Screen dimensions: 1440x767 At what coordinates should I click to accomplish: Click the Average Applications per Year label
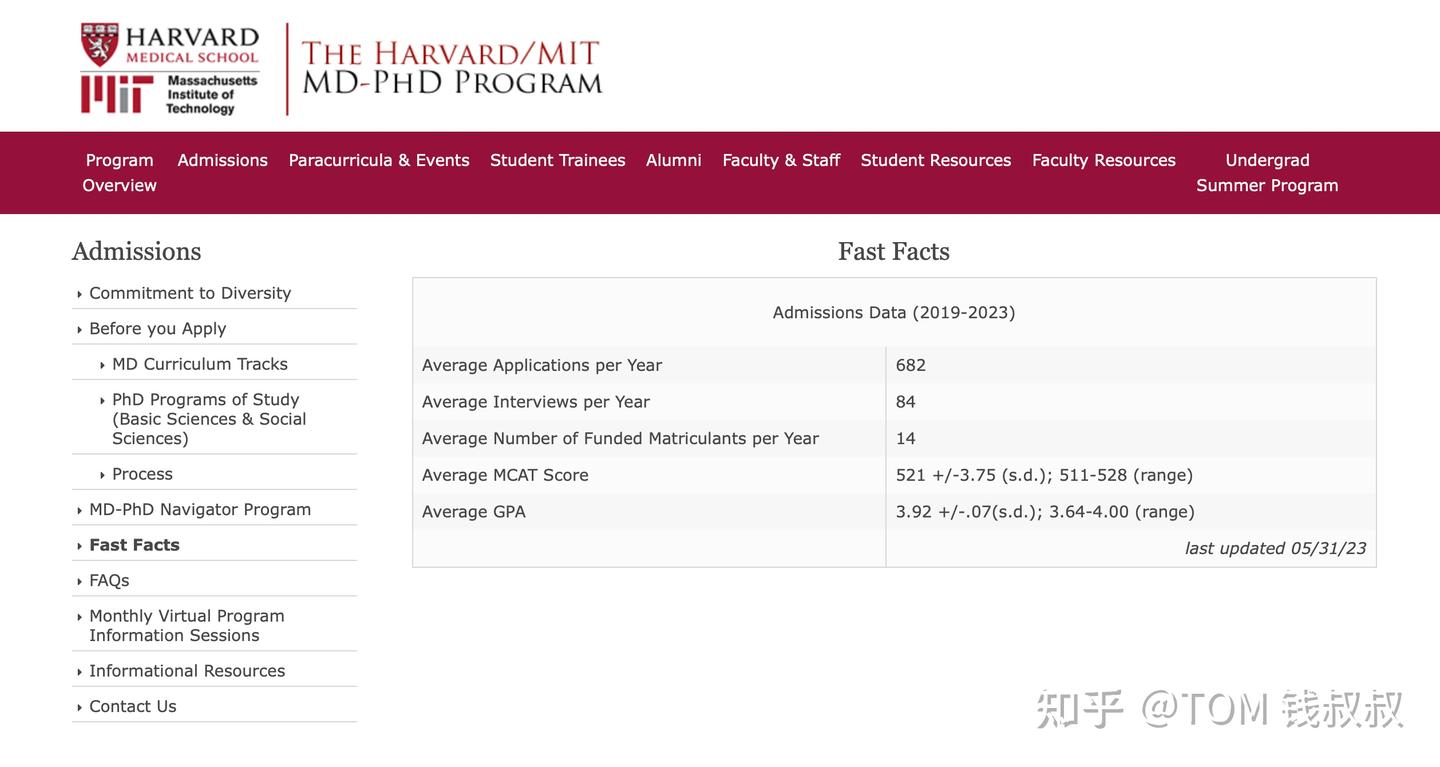542,365
